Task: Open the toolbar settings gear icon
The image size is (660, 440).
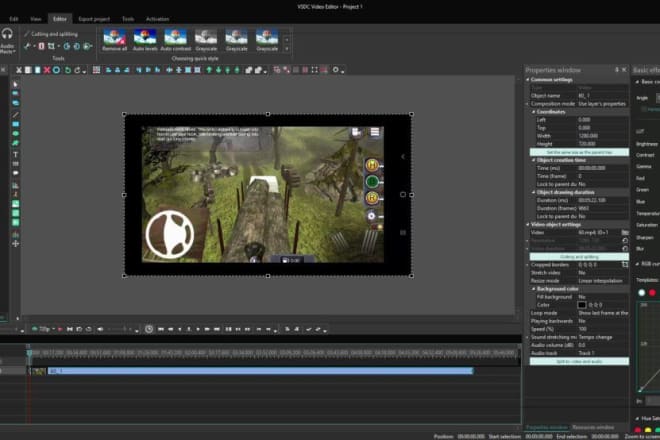Action: (x=335, y=70)
